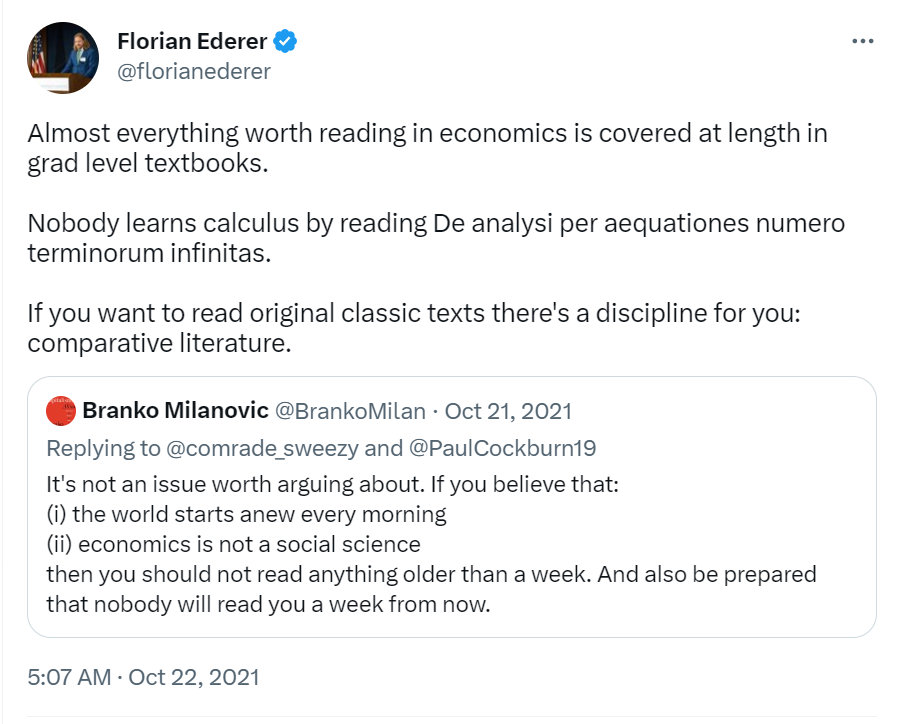Screen dimensions: 898x724
Task: Click the 5:07 AM · Oct 22, 2021 timestamp
Action: point(143,677)
